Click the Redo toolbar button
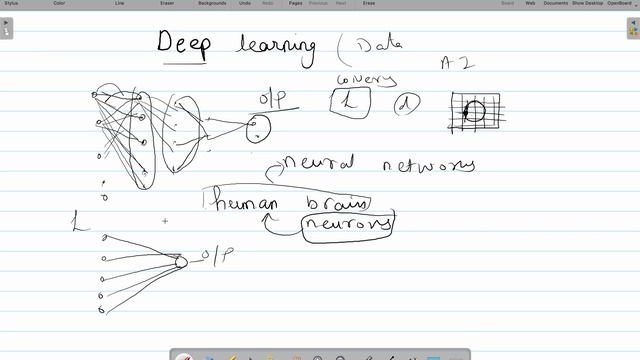 click(268, 3)
